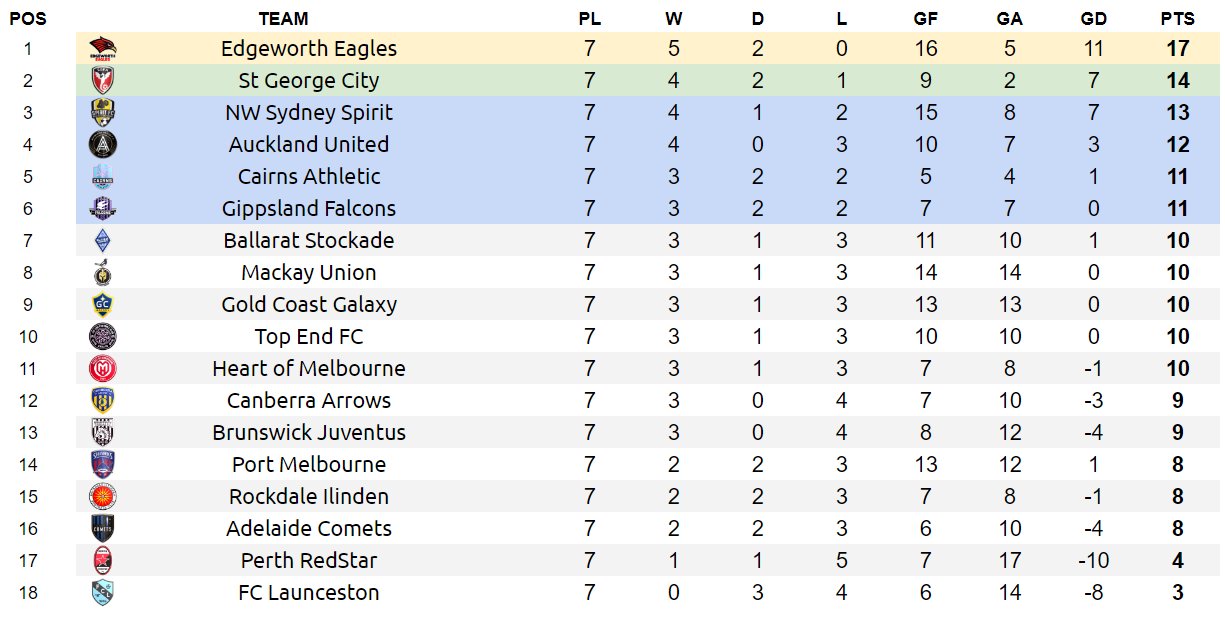Click the Heart of Melbourne red logo

tap(103, 368)
